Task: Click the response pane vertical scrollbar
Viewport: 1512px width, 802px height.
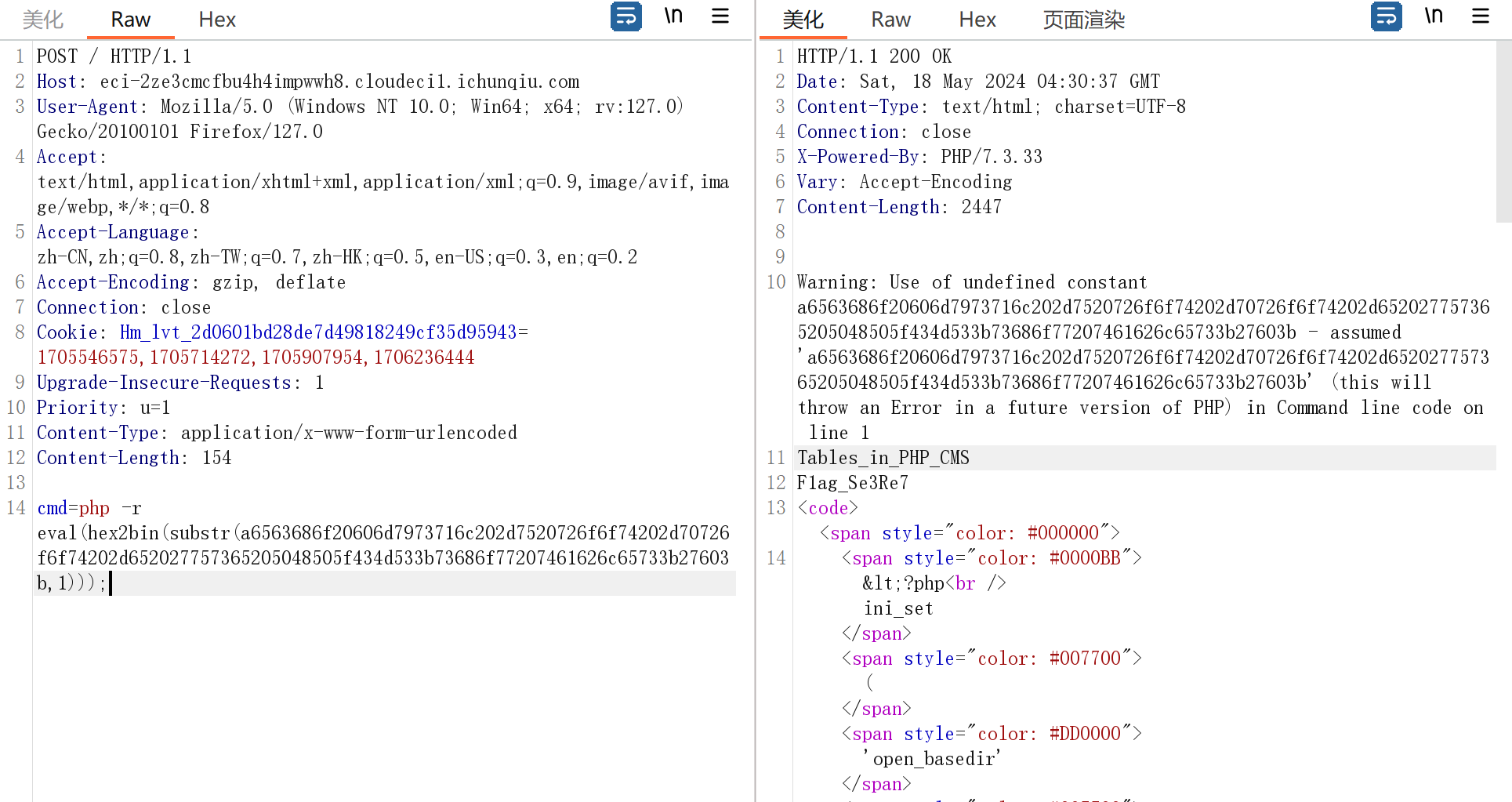Action: (x=1503, y=132)
